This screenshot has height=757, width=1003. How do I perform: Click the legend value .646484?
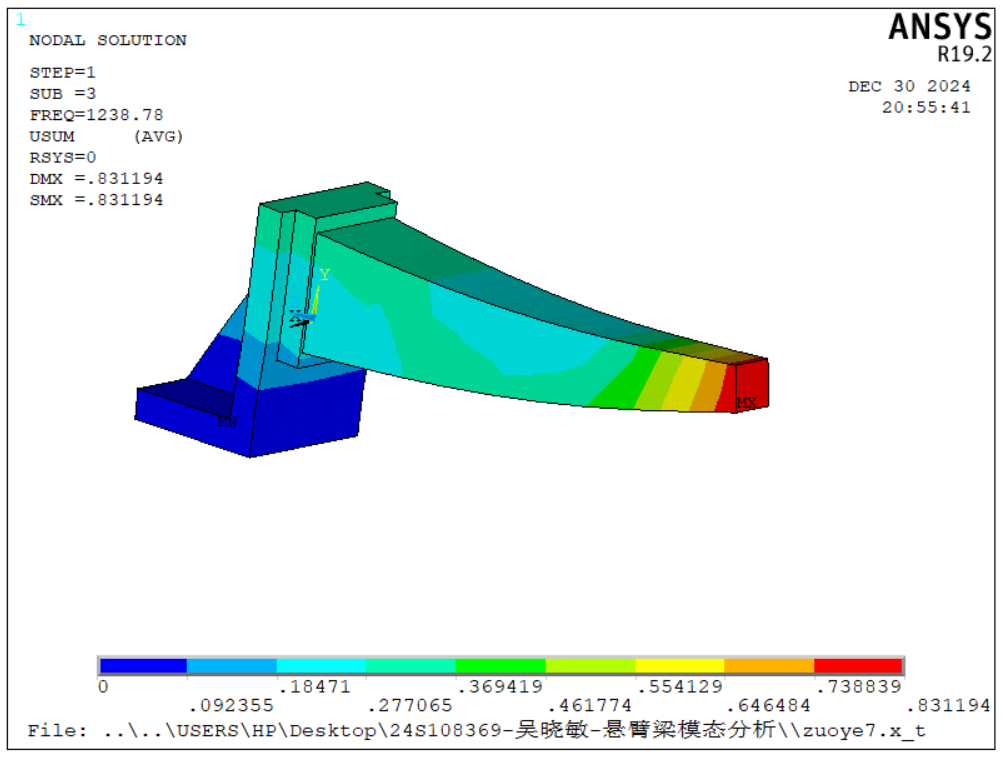click(x=768, y=706)
